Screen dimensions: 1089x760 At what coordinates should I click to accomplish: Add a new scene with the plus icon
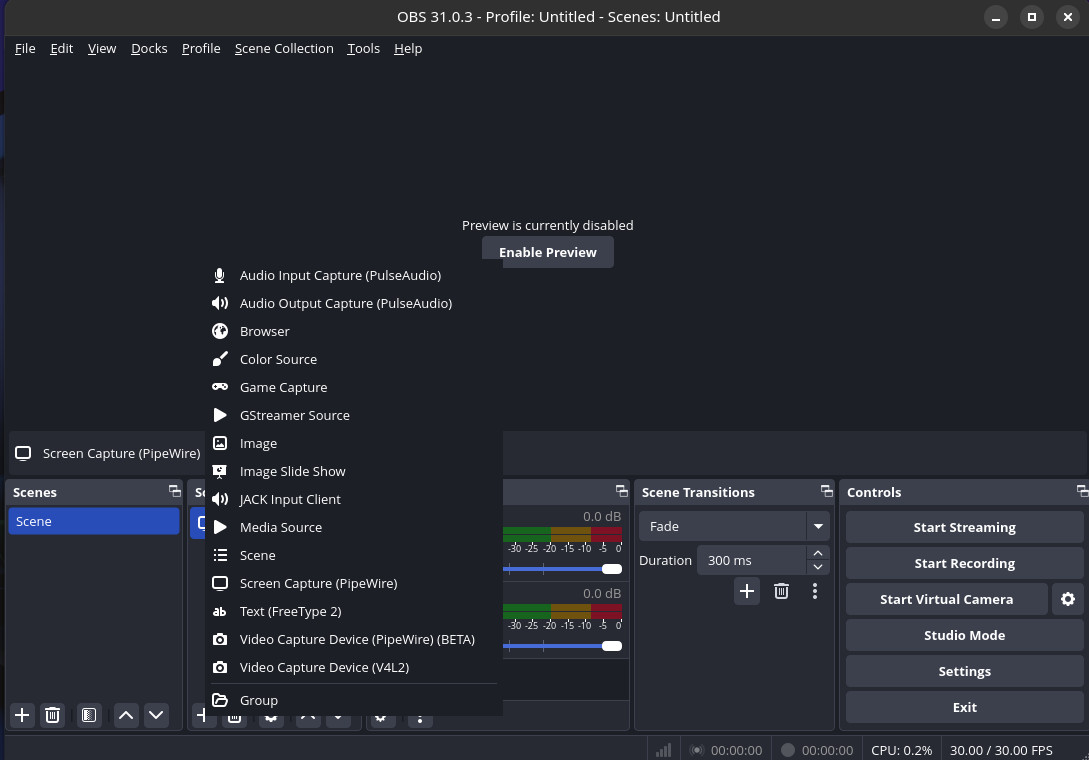coord(21,715)
